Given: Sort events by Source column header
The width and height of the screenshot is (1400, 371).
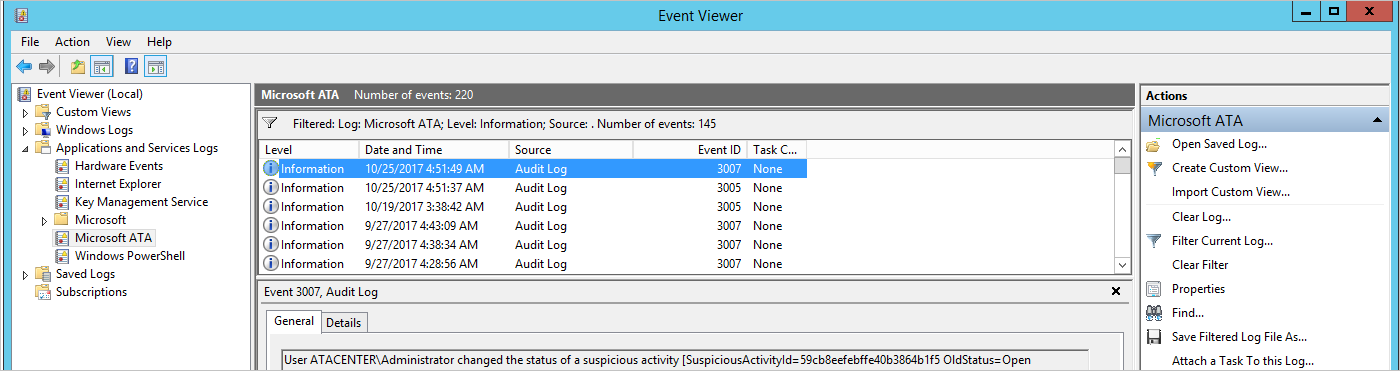Looking at the screenshot, I should [570, 150].
